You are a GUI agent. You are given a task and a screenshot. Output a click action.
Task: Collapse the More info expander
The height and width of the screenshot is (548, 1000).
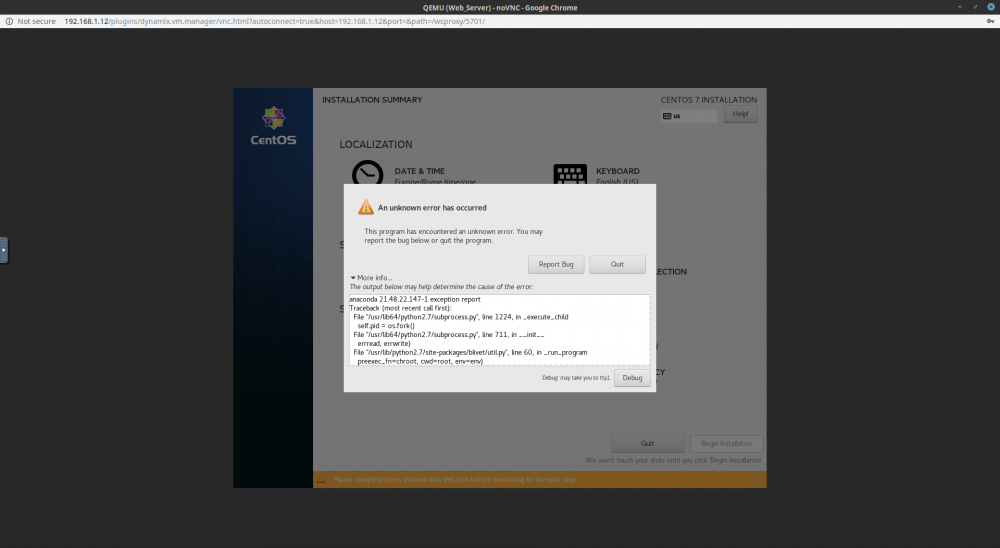tap(371, 278)
